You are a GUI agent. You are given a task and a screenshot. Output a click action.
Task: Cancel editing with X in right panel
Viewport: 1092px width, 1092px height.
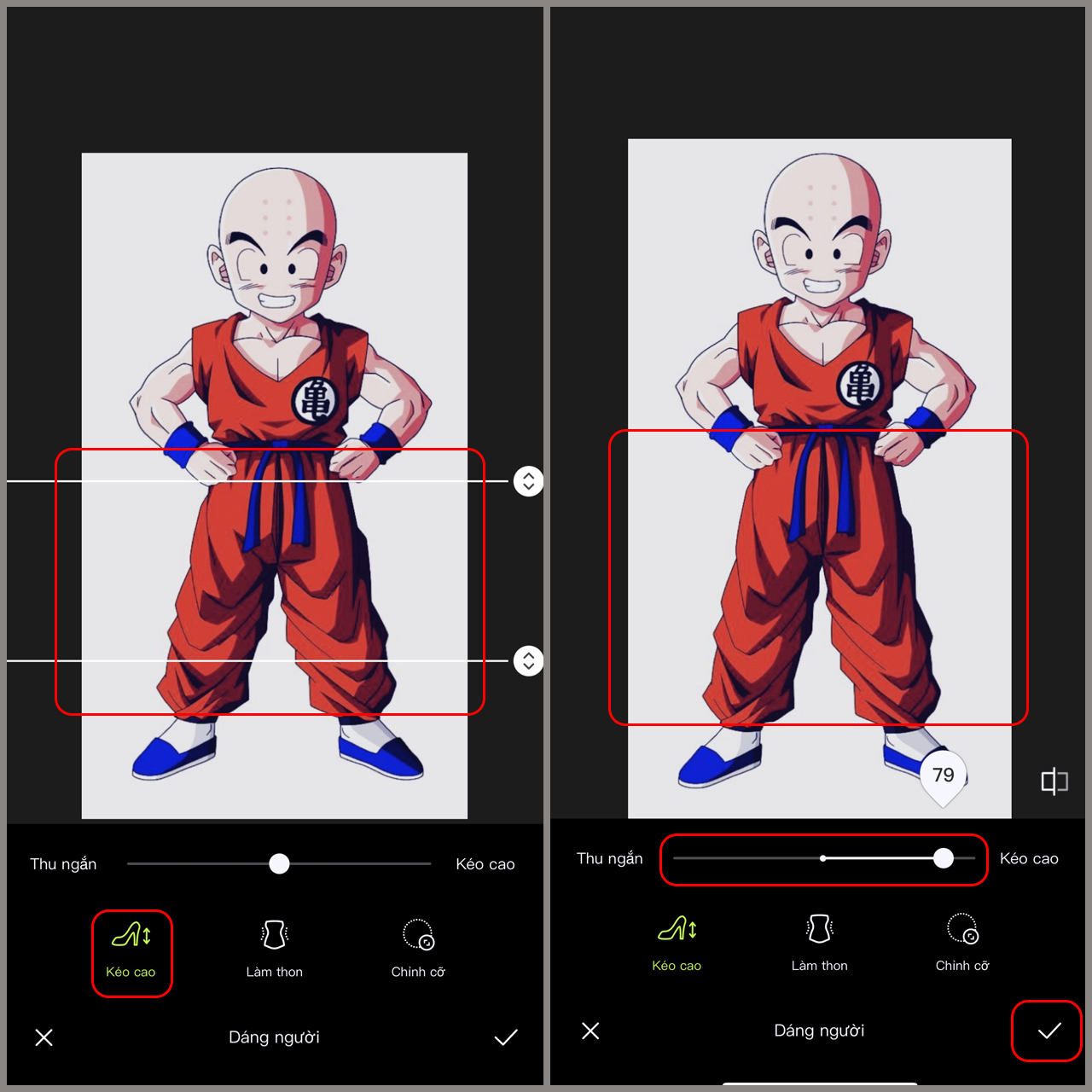pyautogui.click(x=590, y=1031)
